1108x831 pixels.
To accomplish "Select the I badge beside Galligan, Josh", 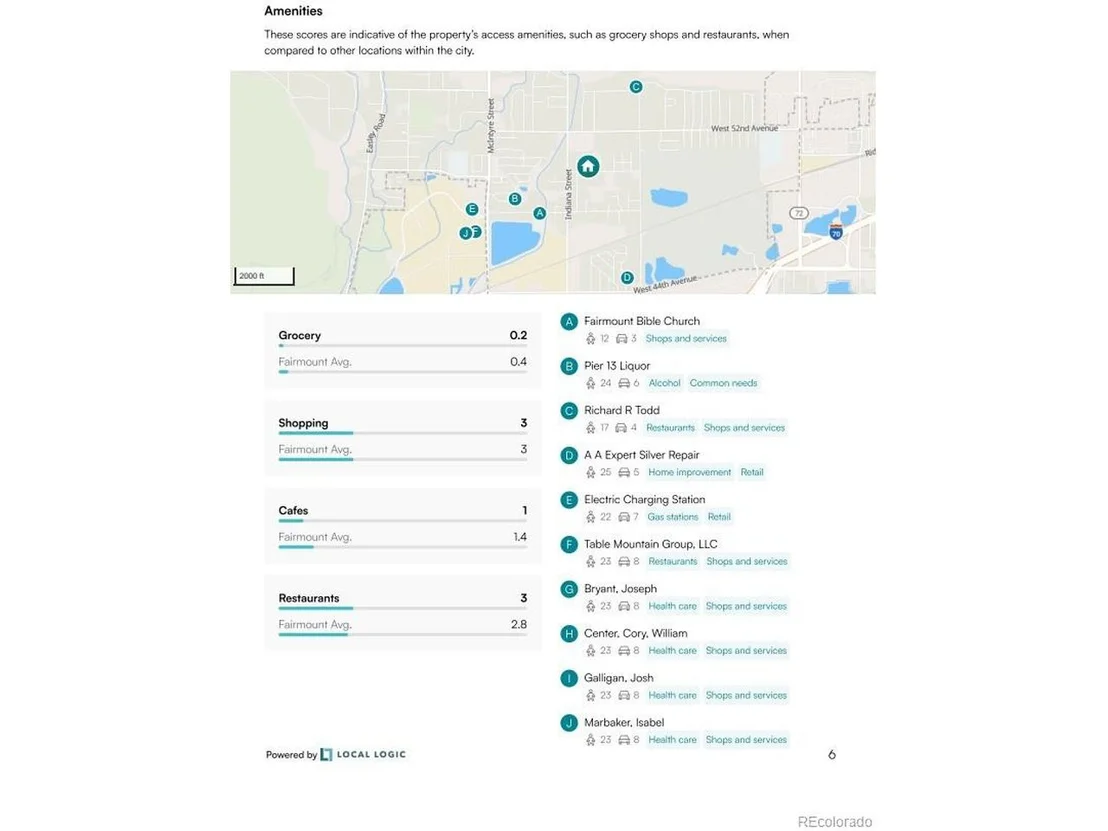I will click(569, 678).
